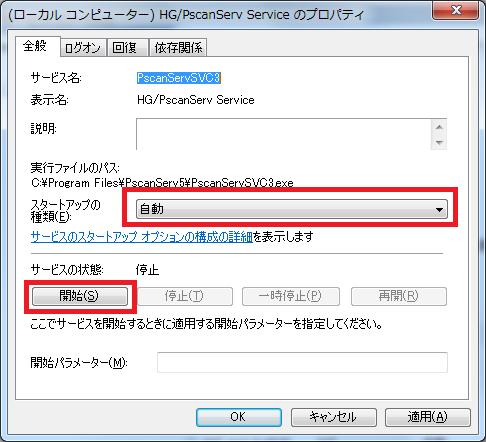Viewport: 486px width, 442px height.
Task: Click the highlighted PscanServSVC3 service name
Action: tap(179, 78)
